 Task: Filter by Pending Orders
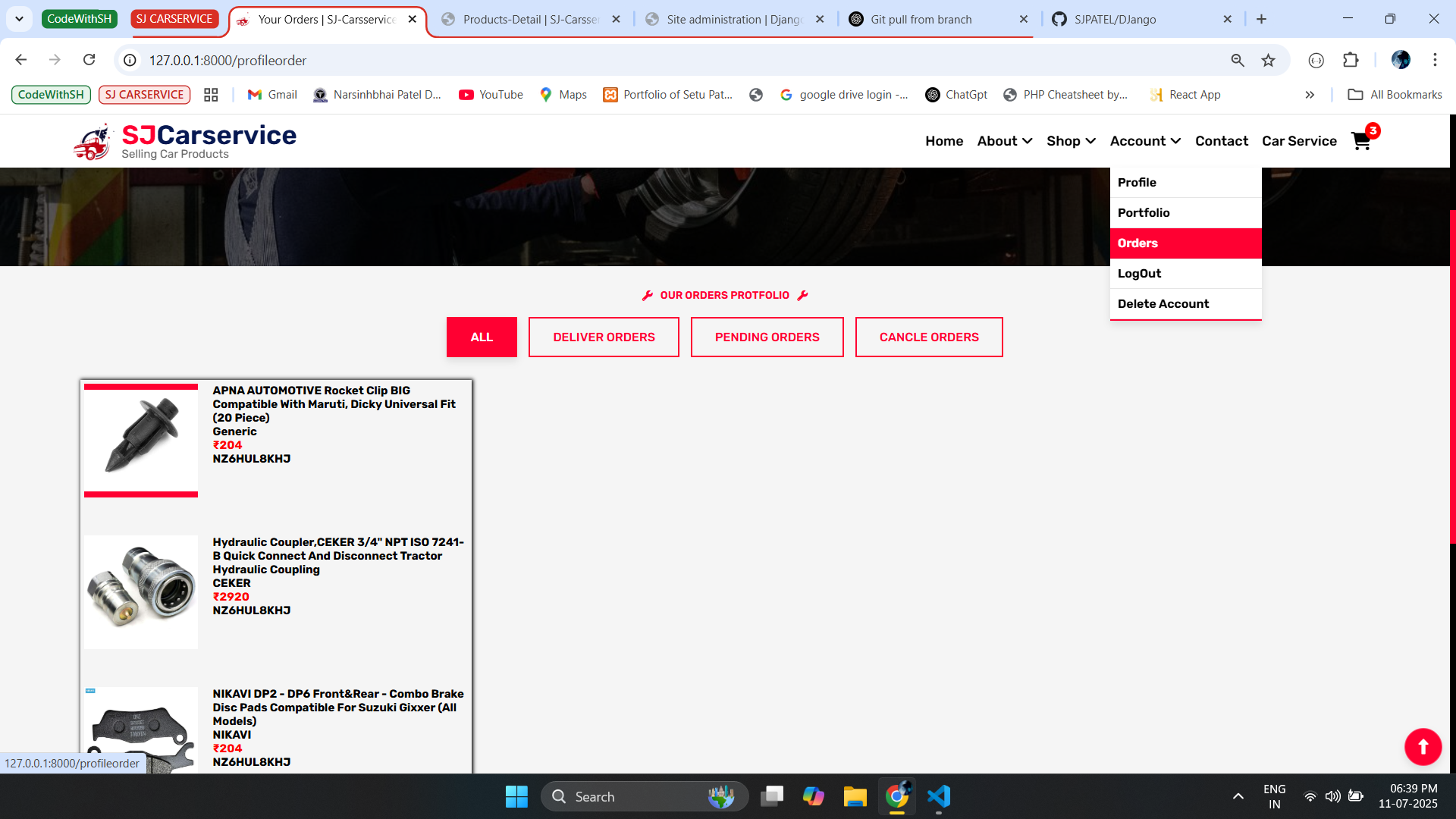[x=767, y=337]
